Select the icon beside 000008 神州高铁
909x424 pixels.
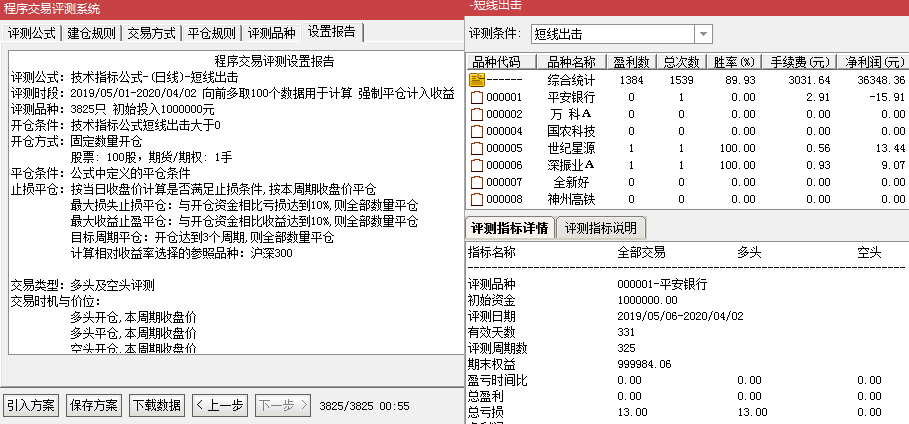tap(476, 199)
